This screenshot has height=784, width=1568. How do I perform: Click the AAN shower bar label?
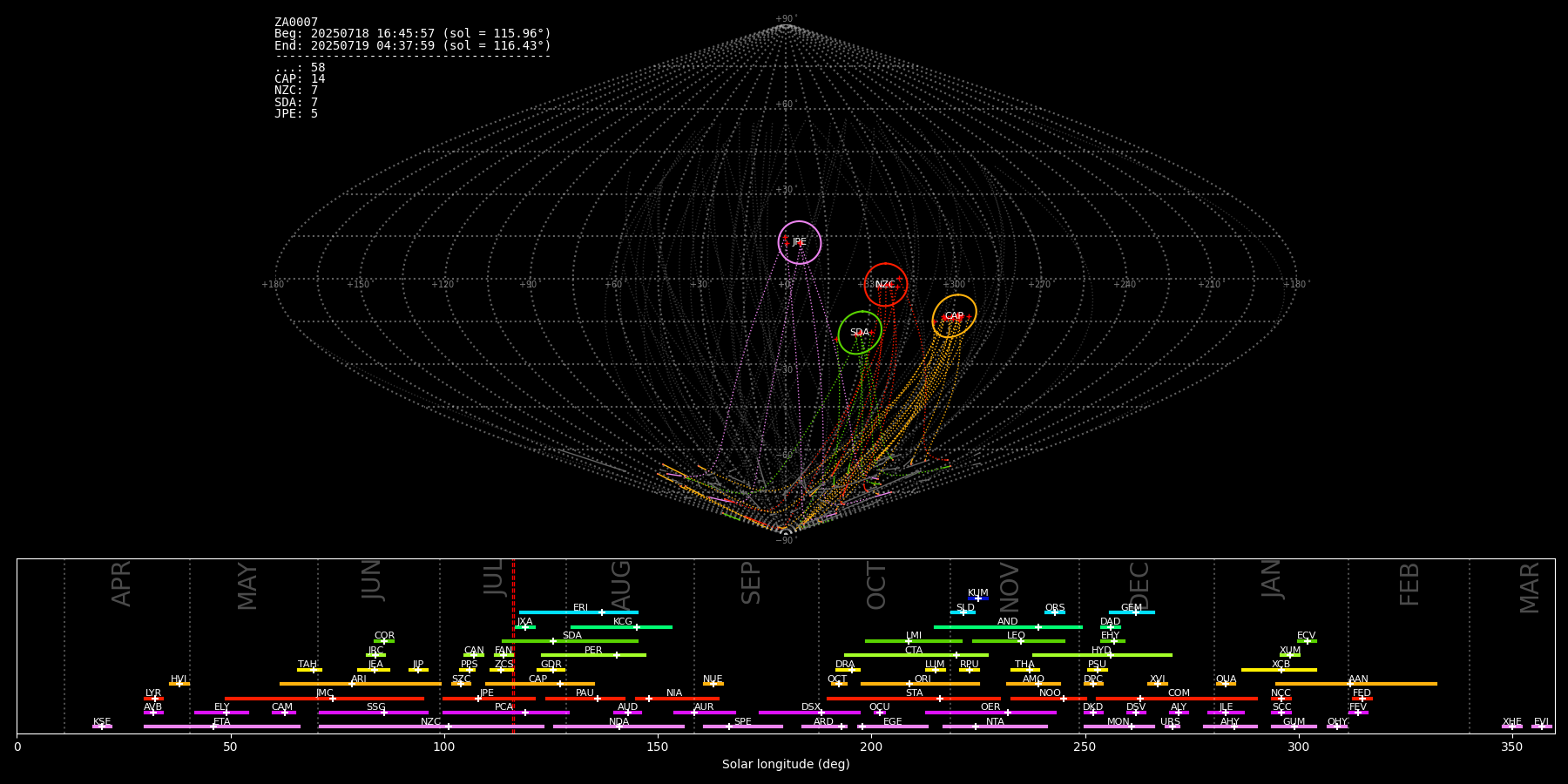point(1358,679)
